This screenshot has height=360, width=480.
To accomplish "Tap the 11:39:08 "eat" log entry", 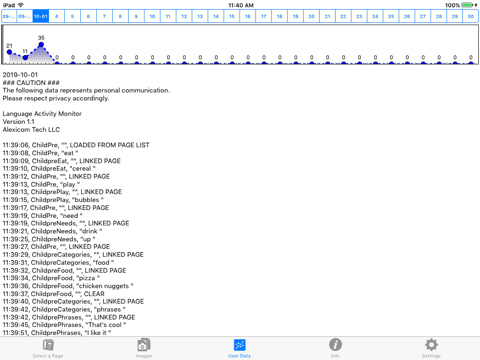I will pos(40,153).
